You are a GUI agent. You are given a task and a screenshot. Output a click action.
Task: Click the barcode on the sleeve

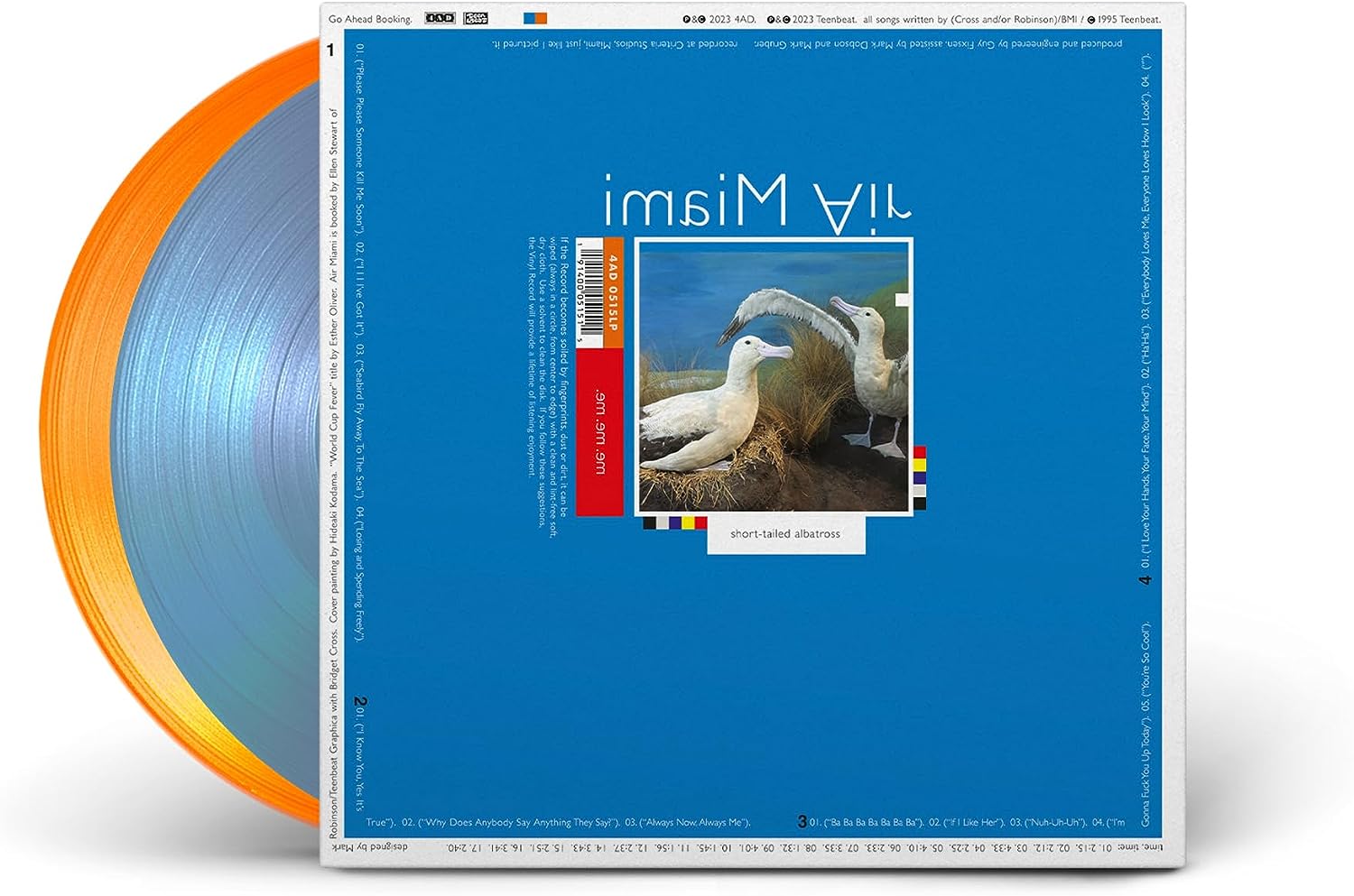click(589, 293)
